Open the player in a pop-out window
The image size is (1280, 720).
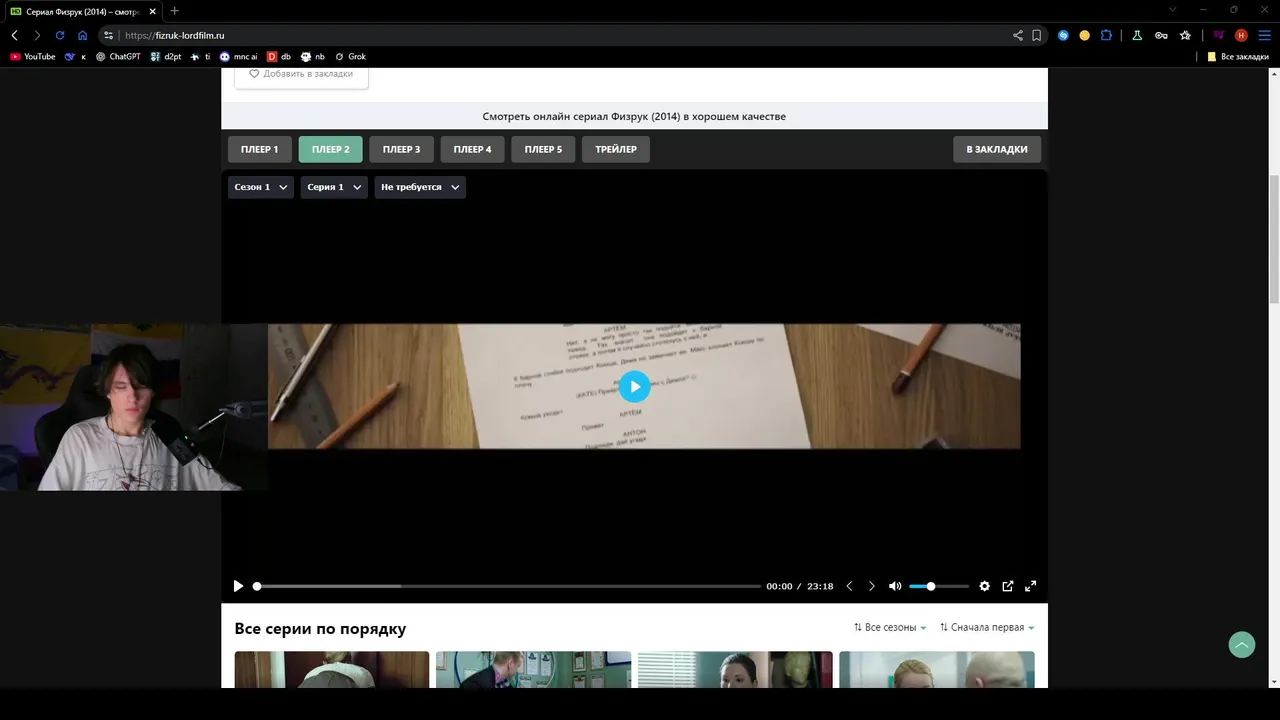point(1008,586)
